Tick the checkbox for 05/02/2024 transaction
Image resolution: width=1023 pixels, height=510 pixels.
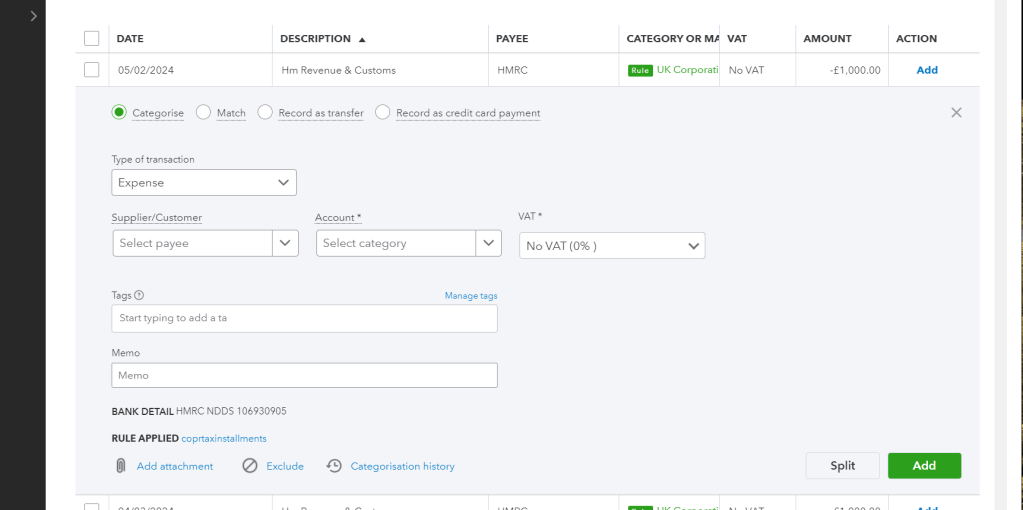tap(91, 70)
